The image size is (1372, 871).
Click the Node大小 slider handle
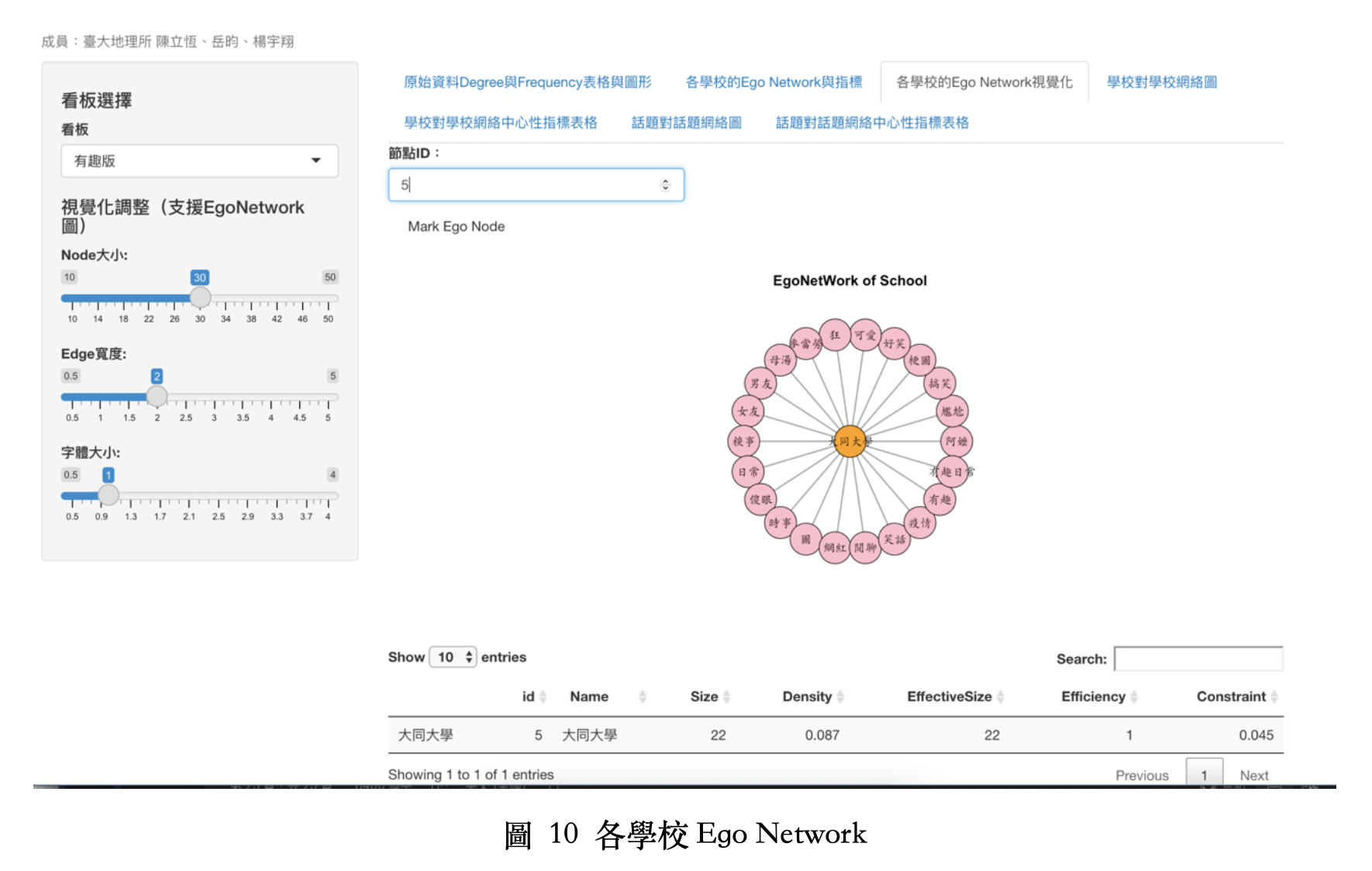(200, 298)
